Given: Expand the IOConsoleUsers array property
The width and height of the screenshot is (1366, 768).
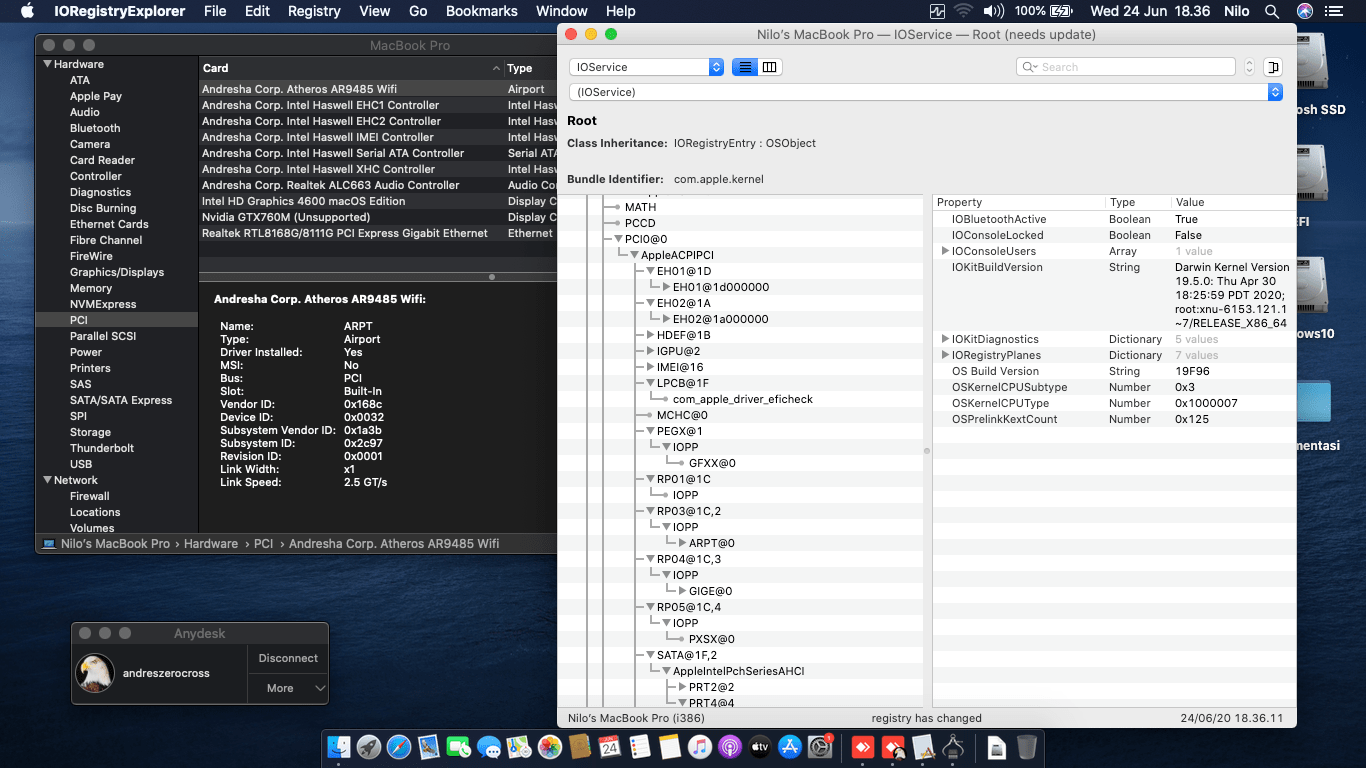Looking at the screenshot, I should click(945, 251).
